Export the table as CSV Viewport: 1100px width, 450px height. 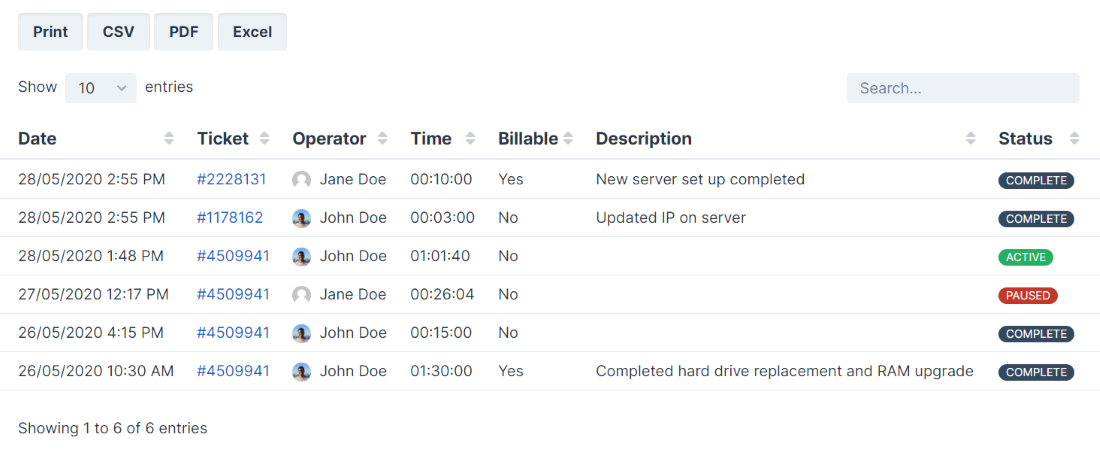[x=119, y=32]
